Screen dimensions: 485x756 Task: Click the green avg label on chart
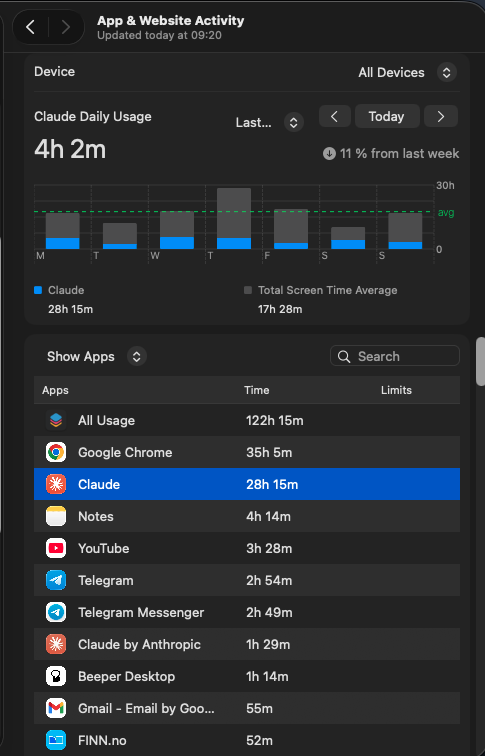[446, 213]
